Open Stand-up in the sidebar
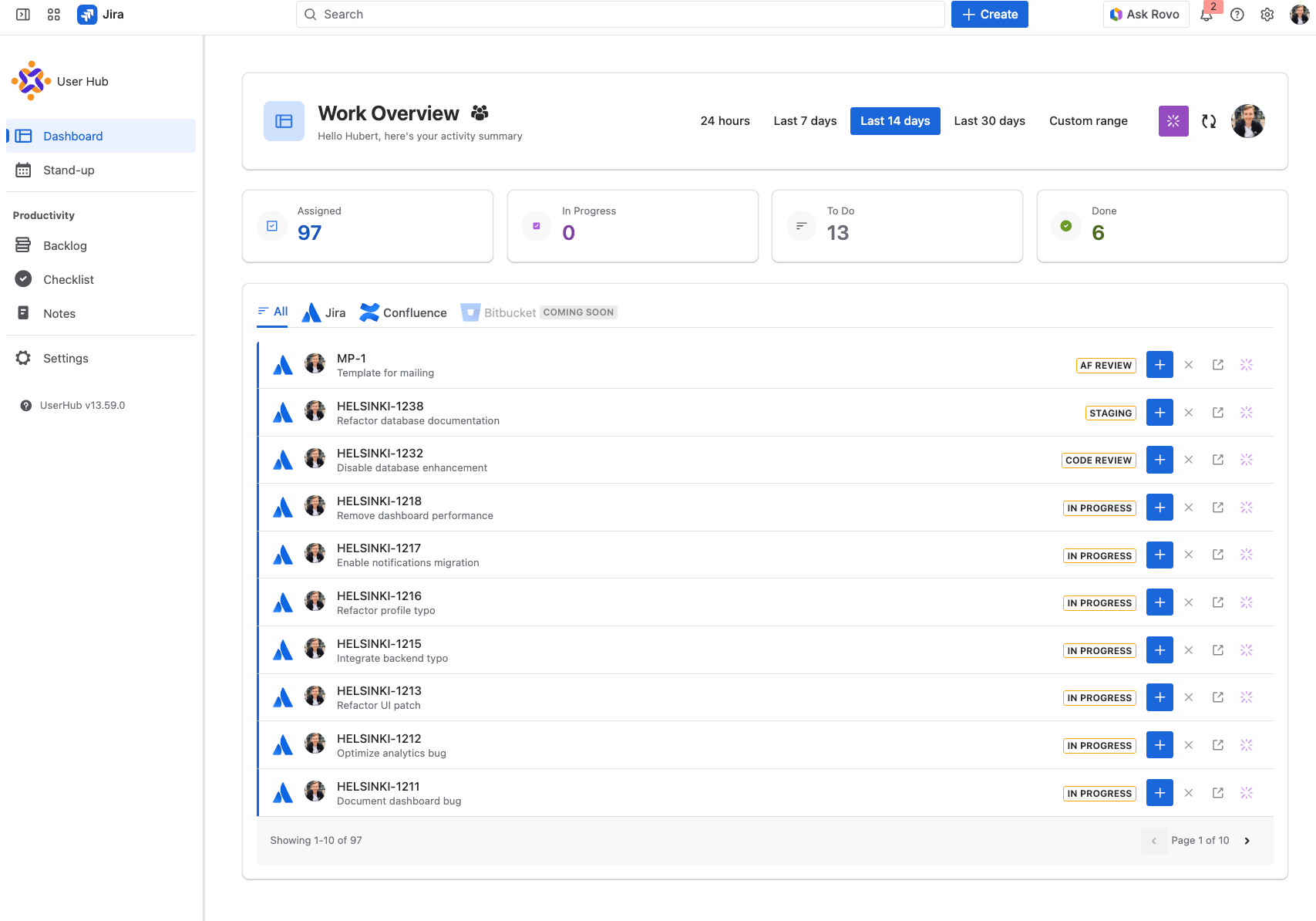The width and height of the screenshot is (1316, 921). (101, 170)
